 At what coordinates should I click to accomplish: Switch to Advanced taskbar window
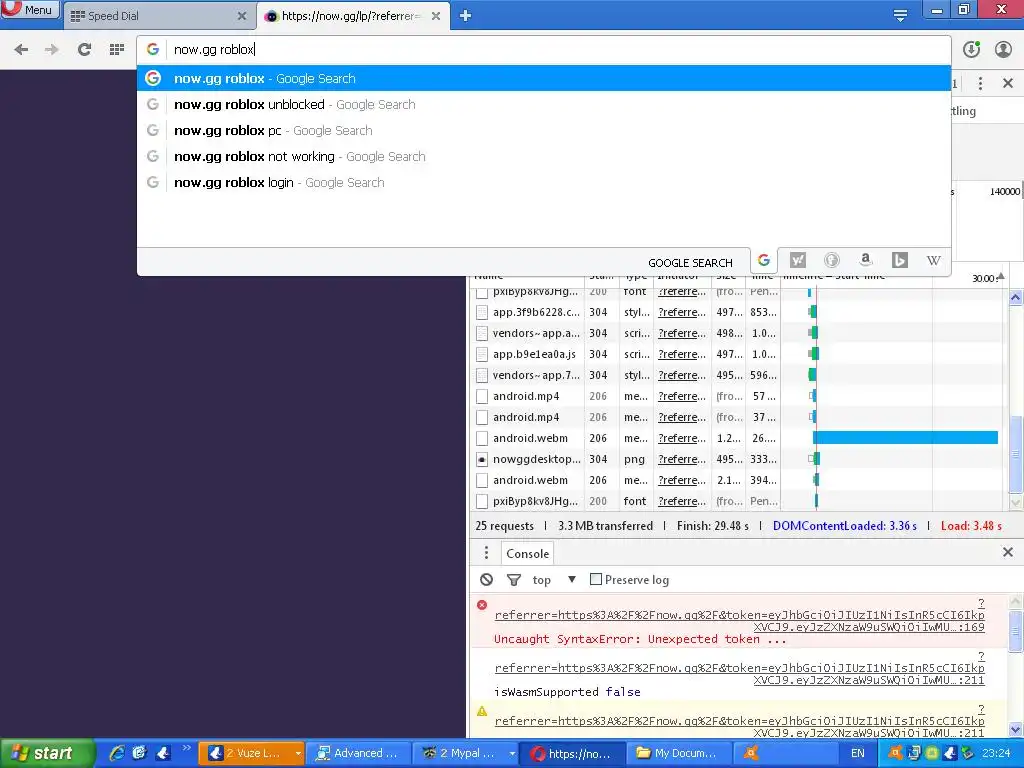tap(357, 753)
